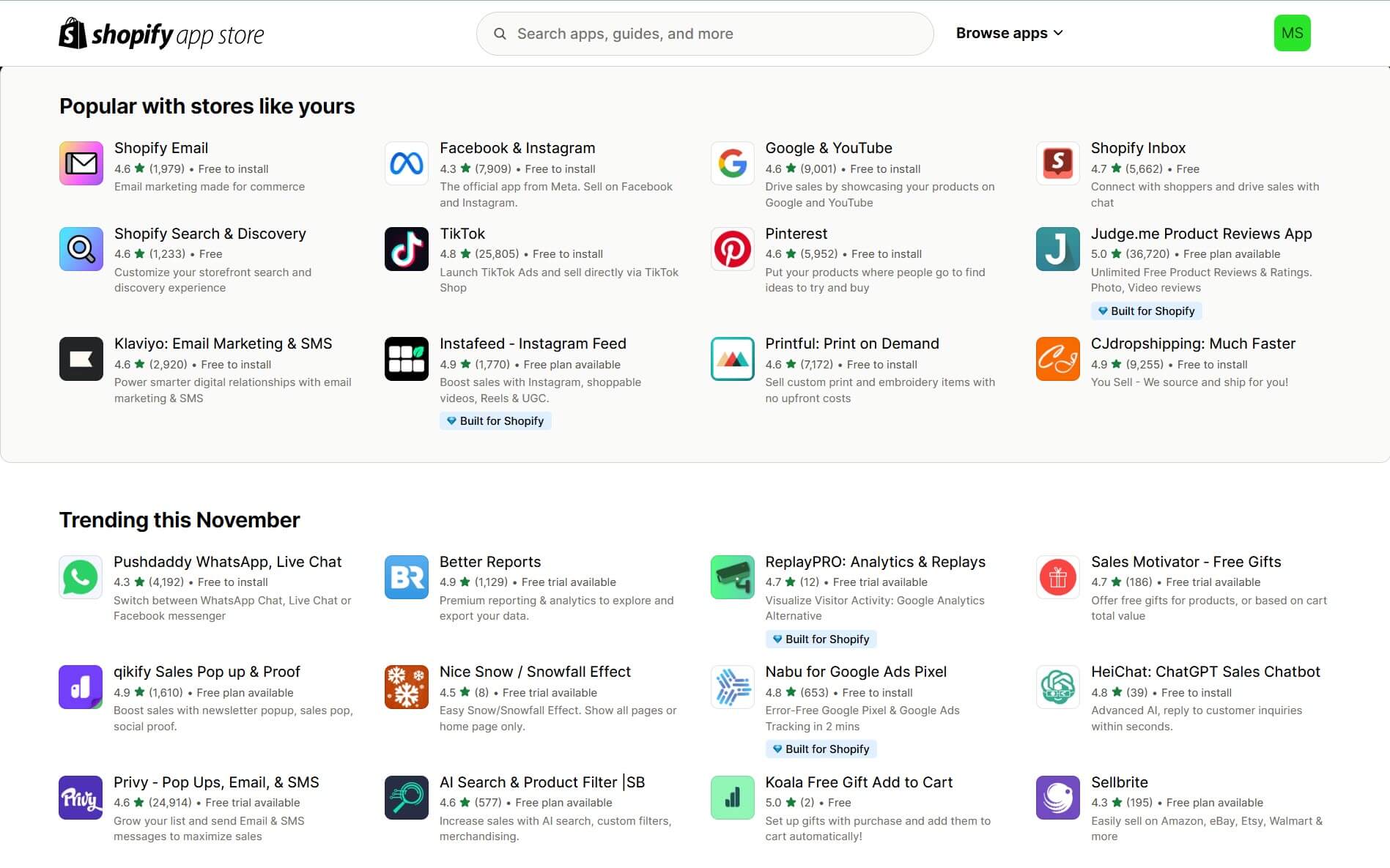Viewport: 1390px width, 868px height.
Task: Click 'Email marketing made for commerce' description
Action: [210, 187]
